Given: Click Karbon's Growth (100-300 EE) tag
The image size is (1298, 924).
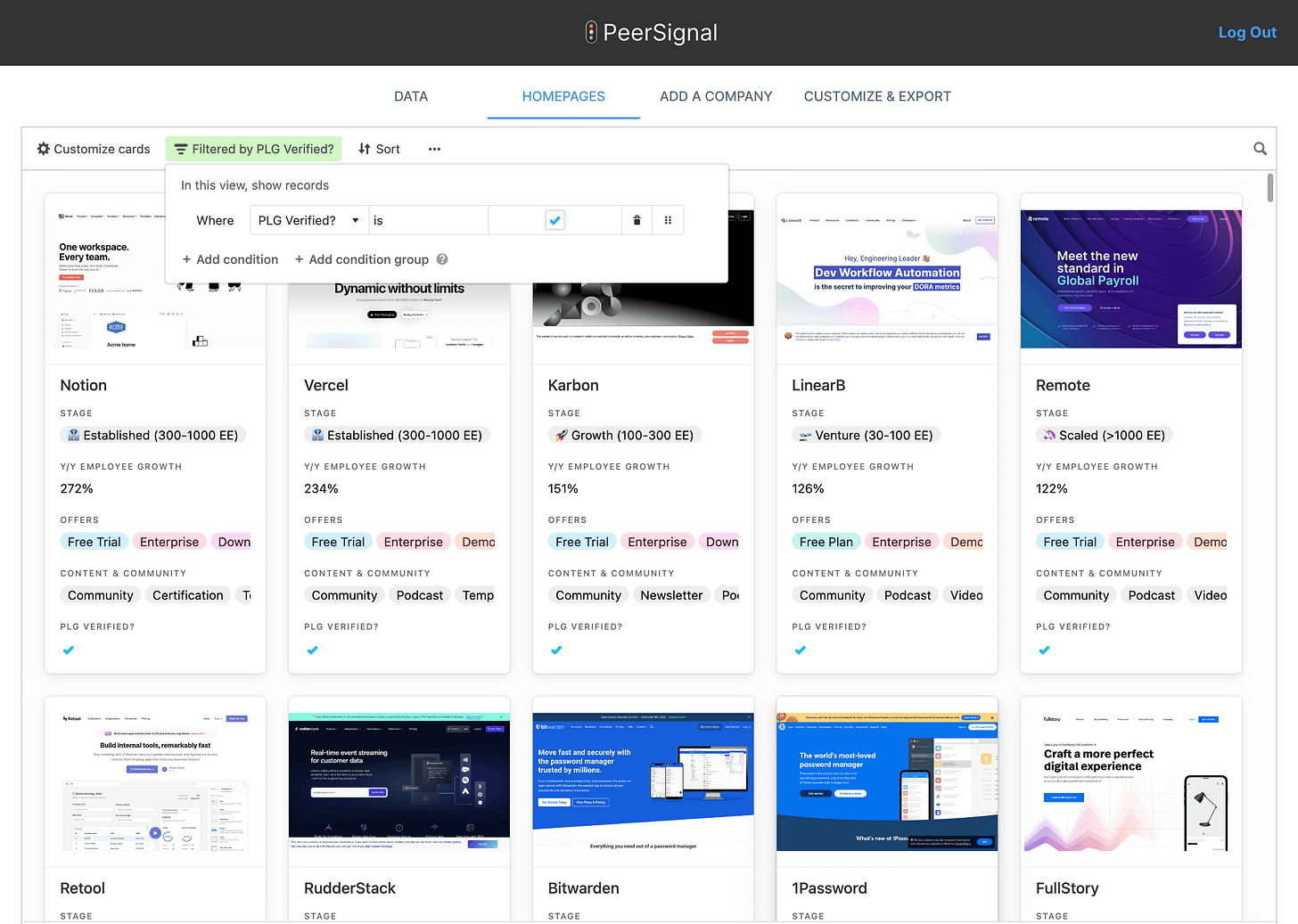Looking at the screenshot, I should click(x=625, y=435).
